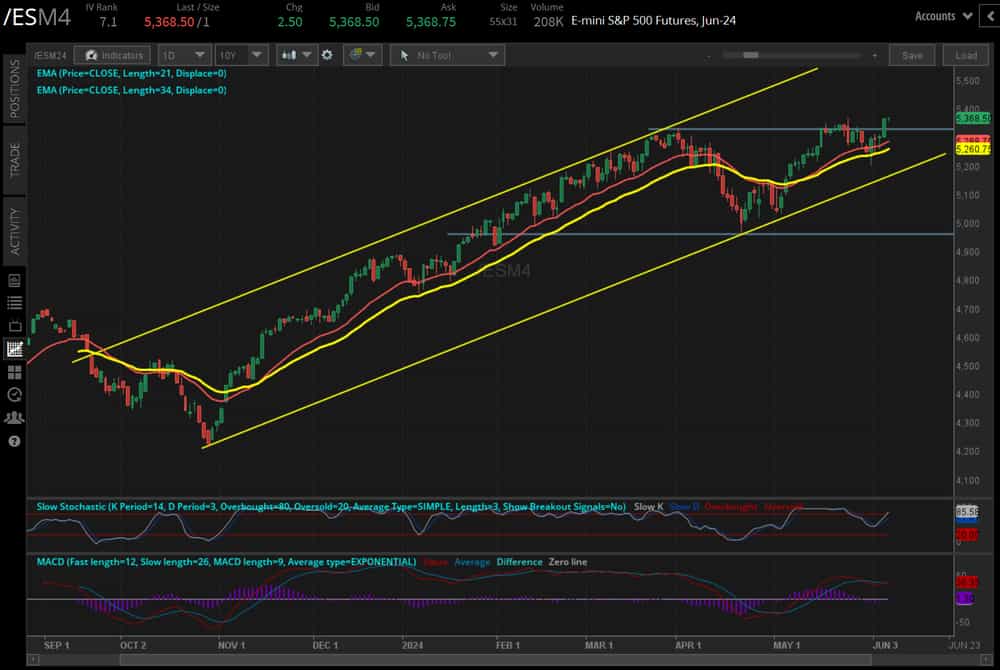Click the Zero line legend label
The image size is (1000, 670).
tap(568, 562)
